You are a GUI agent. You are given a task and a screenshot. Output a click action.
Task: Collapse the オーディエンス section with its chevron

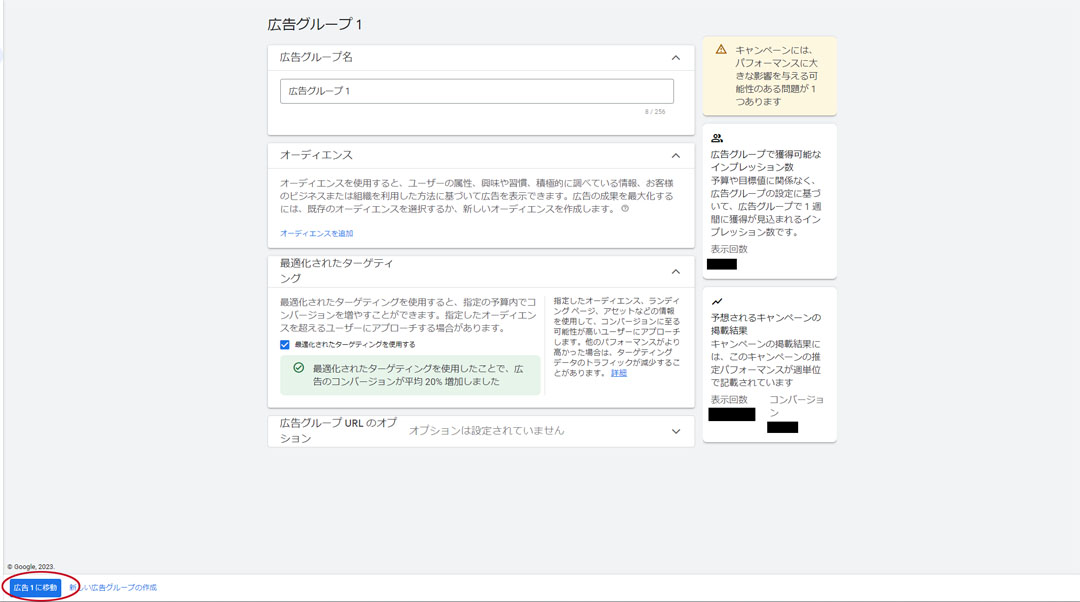click(675, 156)
